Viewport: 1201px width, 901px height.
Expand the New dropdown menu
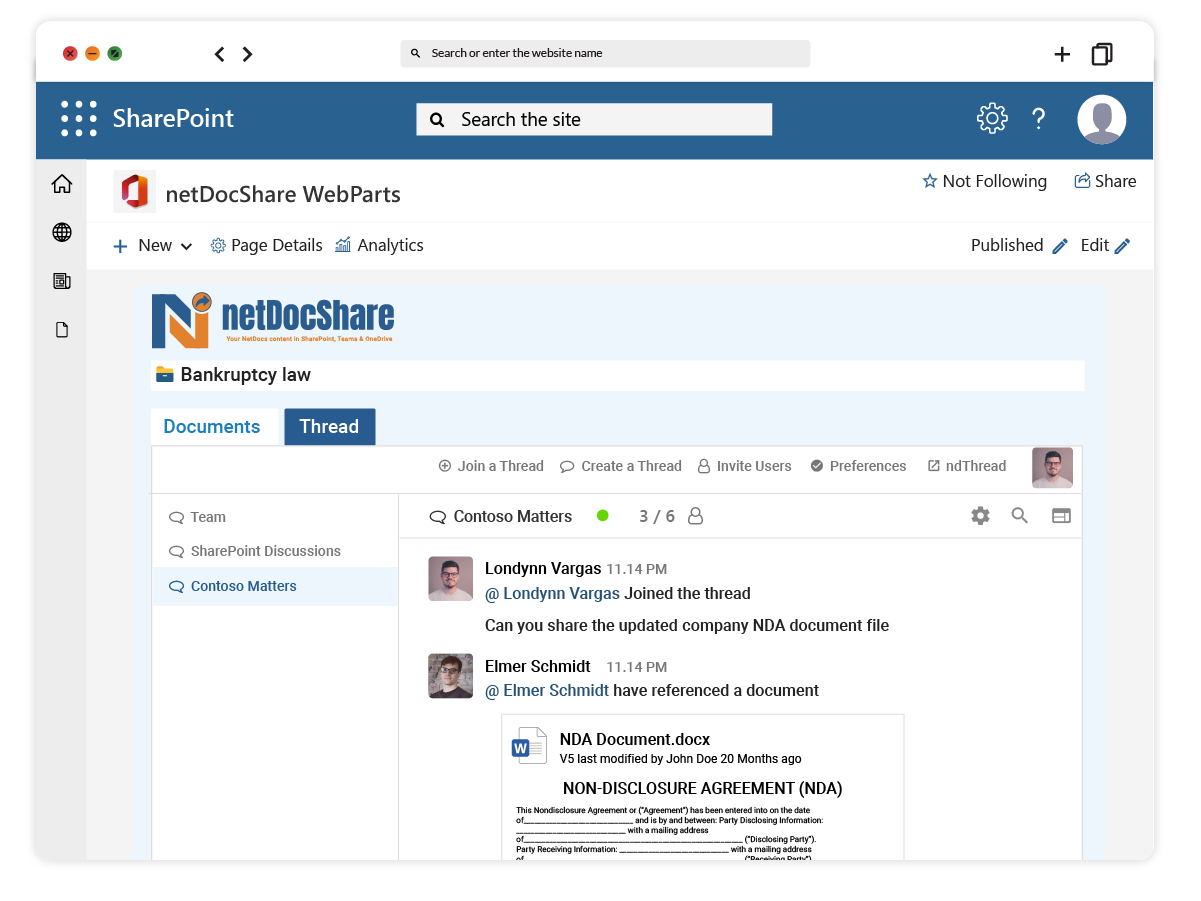[153, 246]
